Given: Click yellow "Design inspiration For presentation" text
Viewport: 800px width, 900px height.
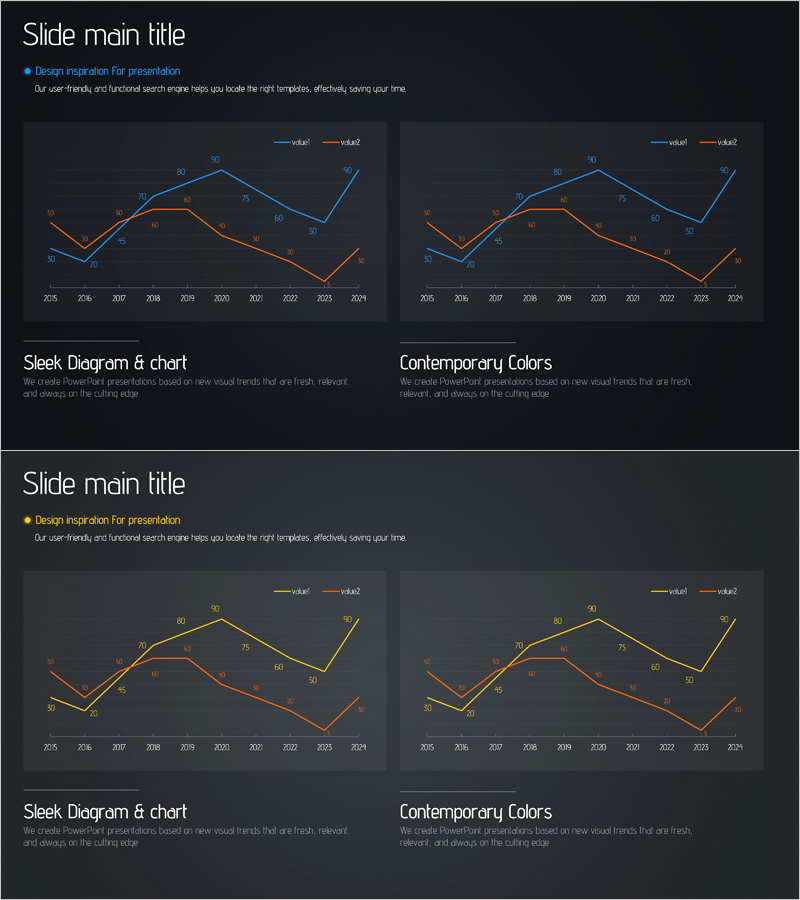Looking at the screenshot, I should click(108, 520).
